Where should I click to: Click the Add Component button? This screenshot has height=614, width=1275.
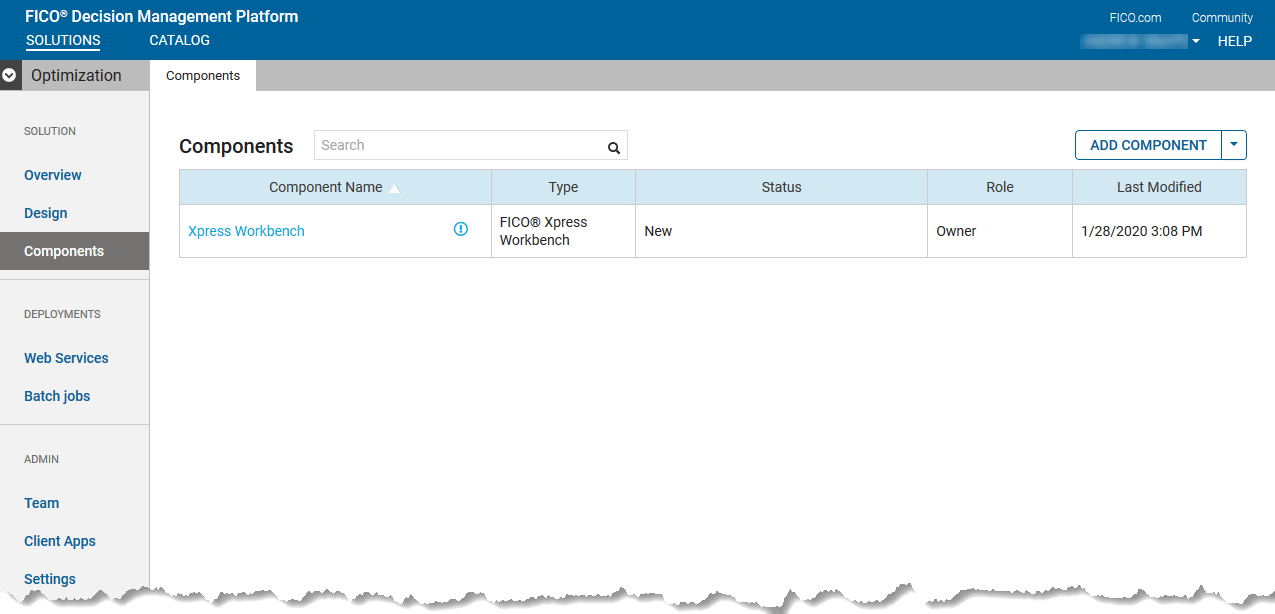(x=1148, y=145)
